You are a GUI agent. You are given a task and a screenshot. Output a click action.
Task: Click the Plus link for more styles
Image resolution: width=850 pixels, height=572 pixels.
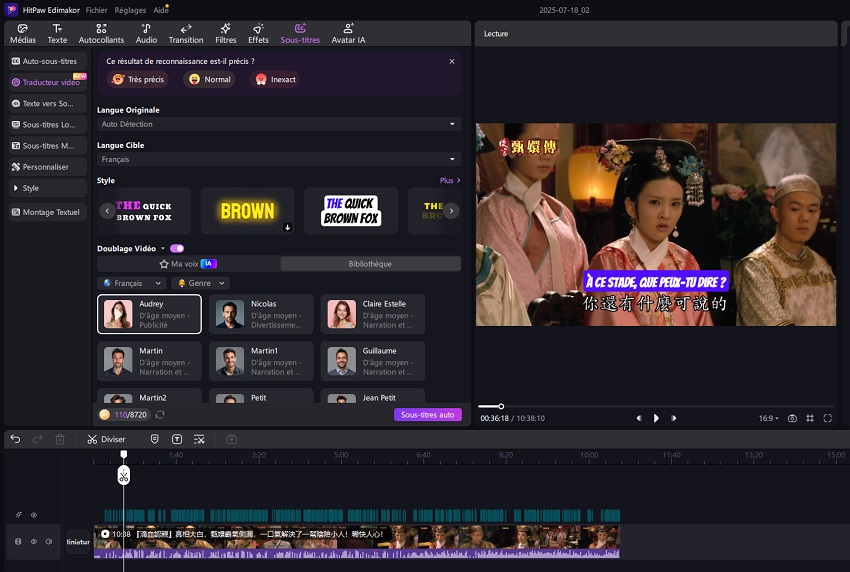tap(449, 181)
